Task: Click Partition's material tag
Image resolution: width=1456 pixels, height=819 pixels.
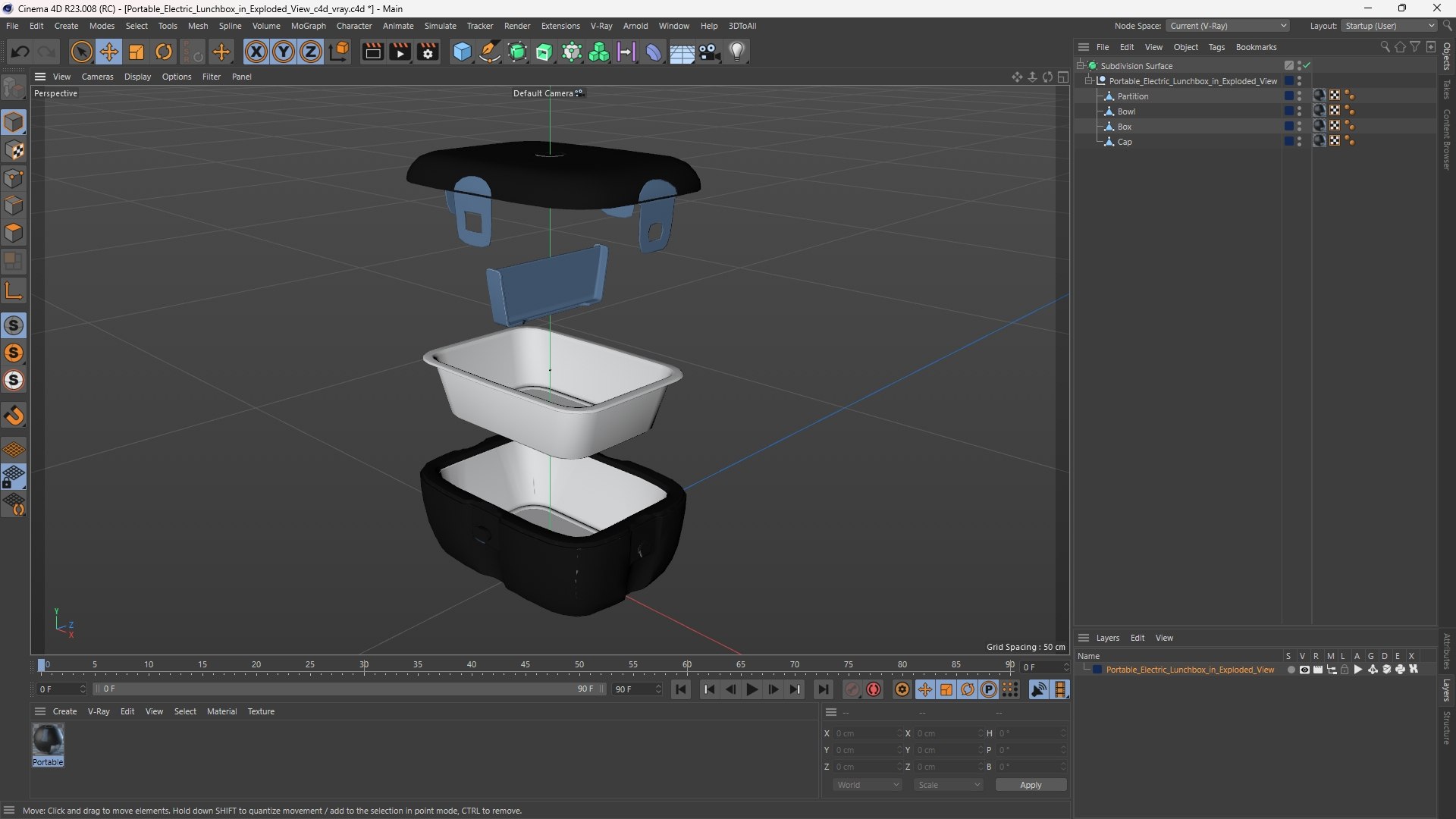Action: click(x=1319, y=96)
